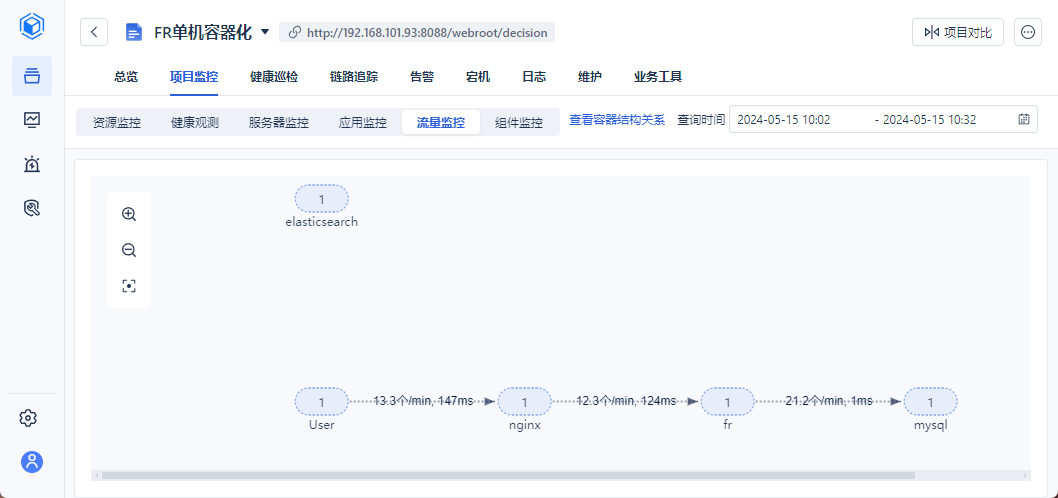
Task: Open the alarm sidebar icon
Action: tap(32, 164)
